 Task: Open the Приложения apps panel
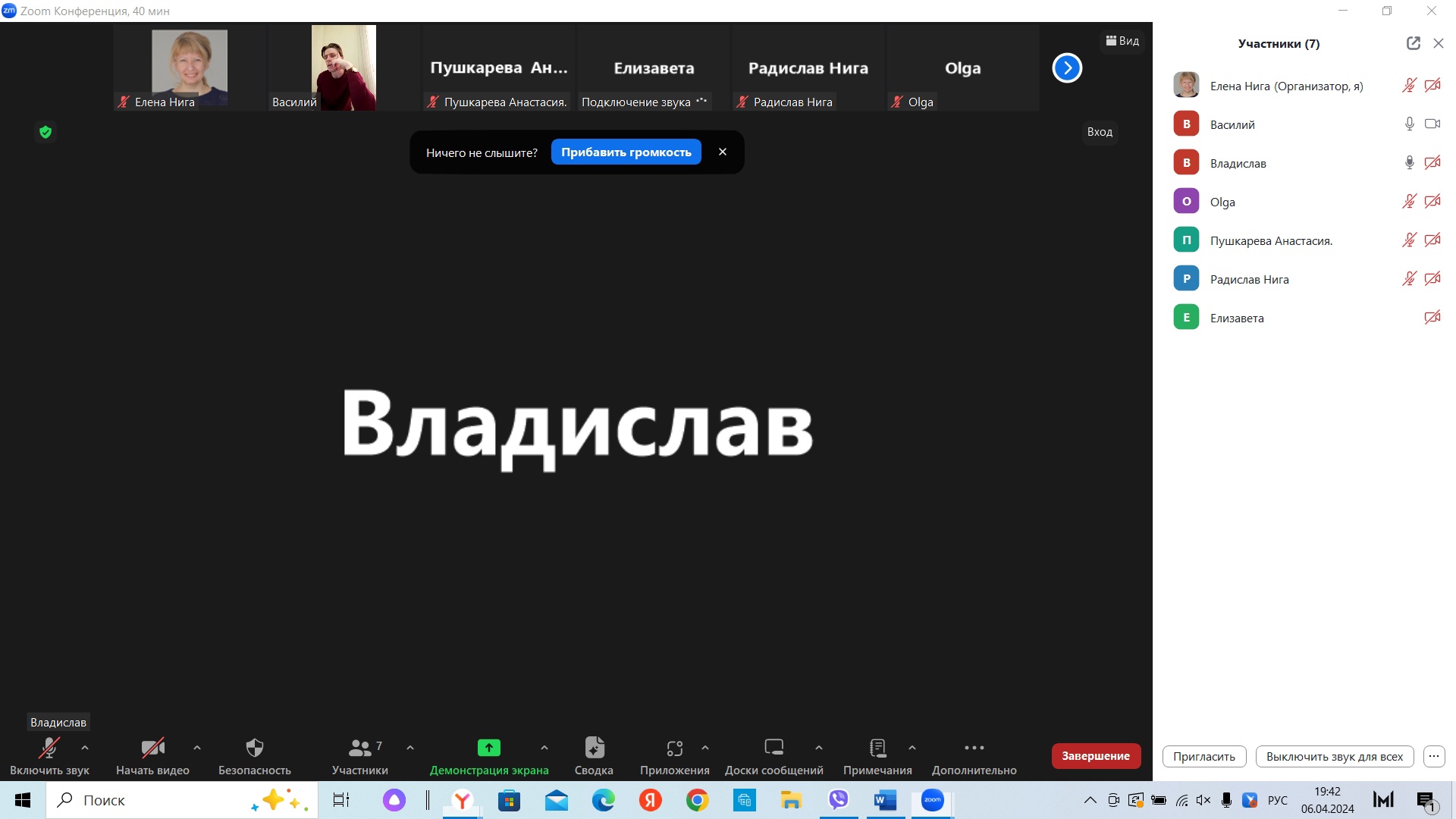[x=674, y=755]
